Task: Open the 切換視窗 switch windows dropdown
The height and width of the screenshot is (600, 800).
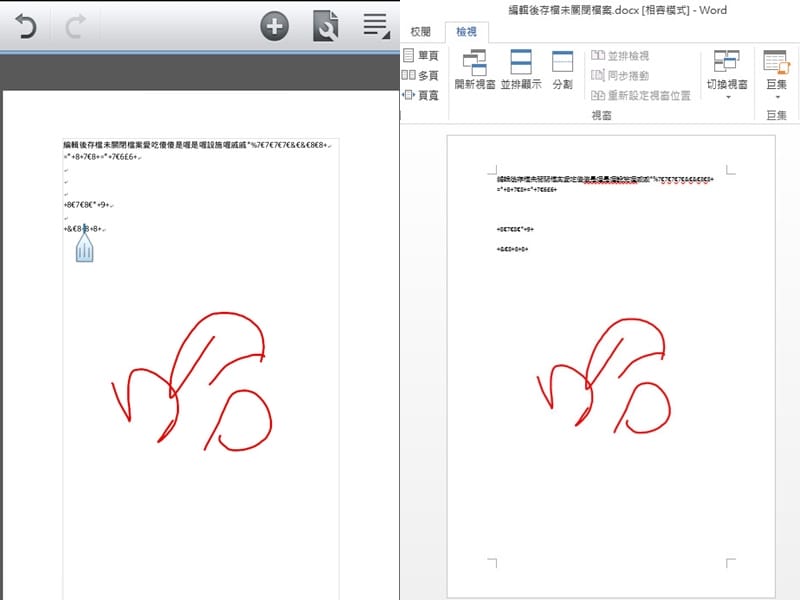Action: 727,74
